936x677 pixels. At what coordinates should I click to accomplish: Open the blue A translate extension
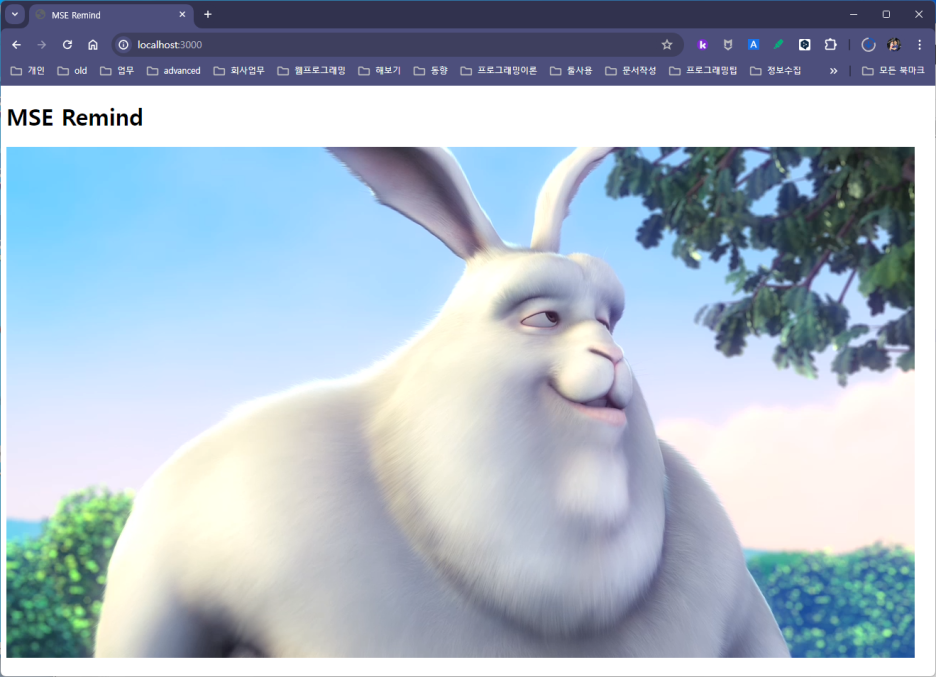tap(753, 45)
